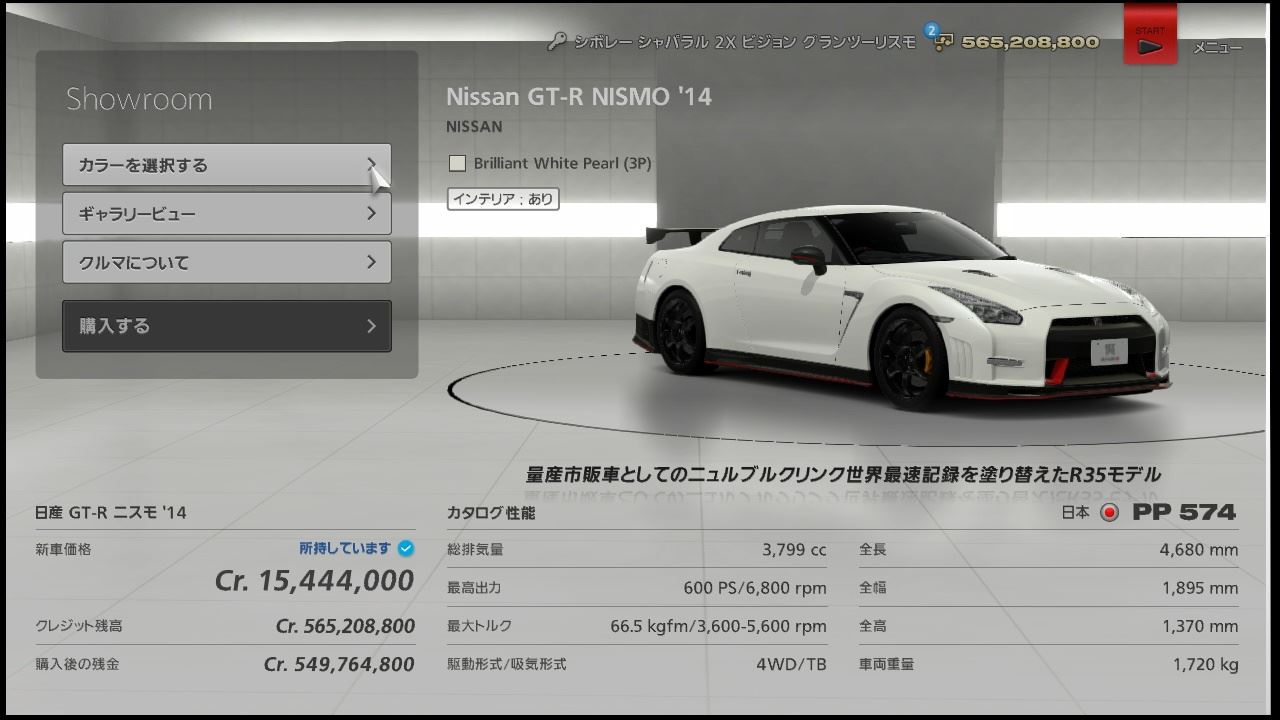Screen dimensions: 1280x720
Task: Click the credits total 565,208,800 in header
Action: click(1030, 42)
